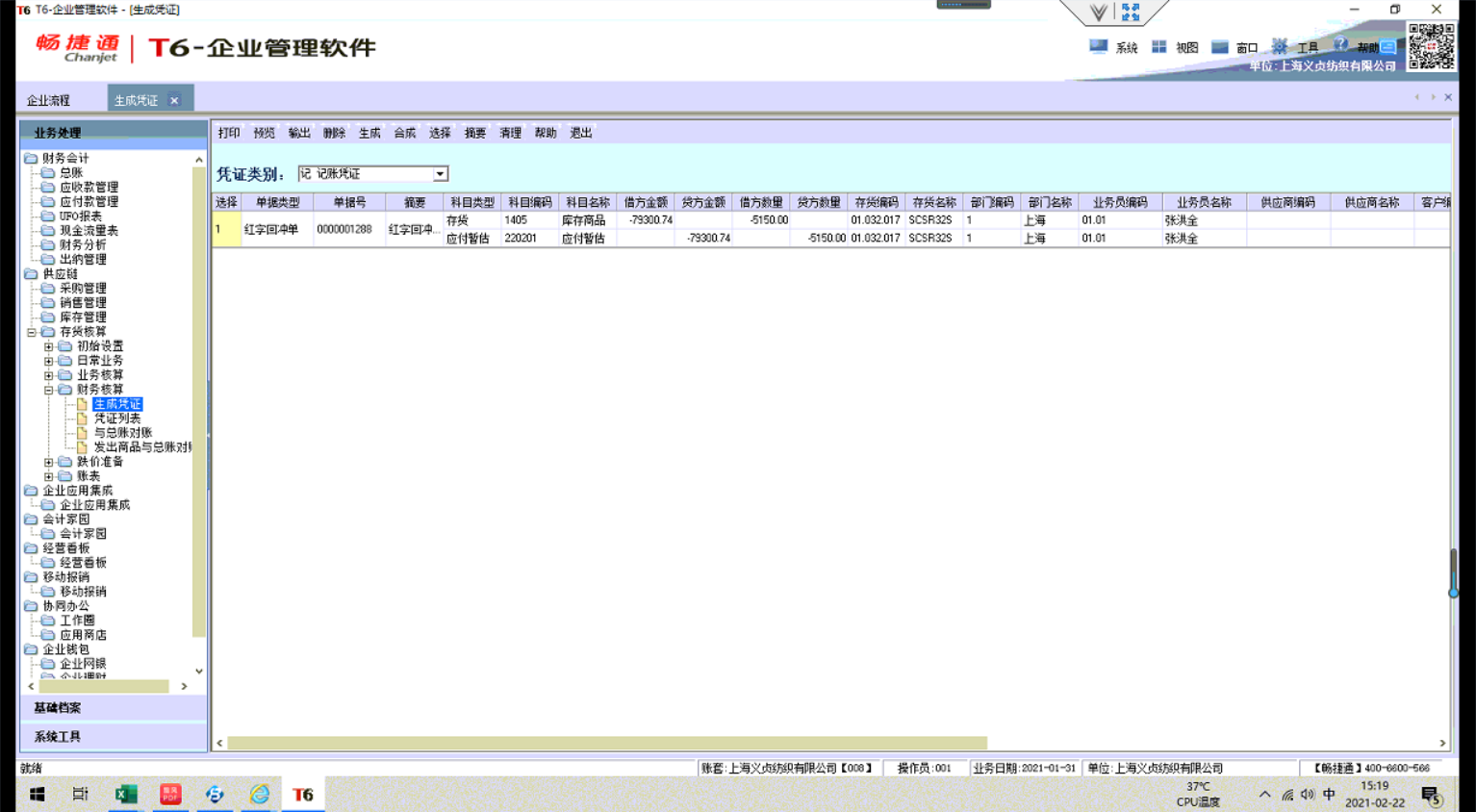Click 输出 in the voucher toolbar
Screen dimensions: 1476x812
tap(299, 133)
